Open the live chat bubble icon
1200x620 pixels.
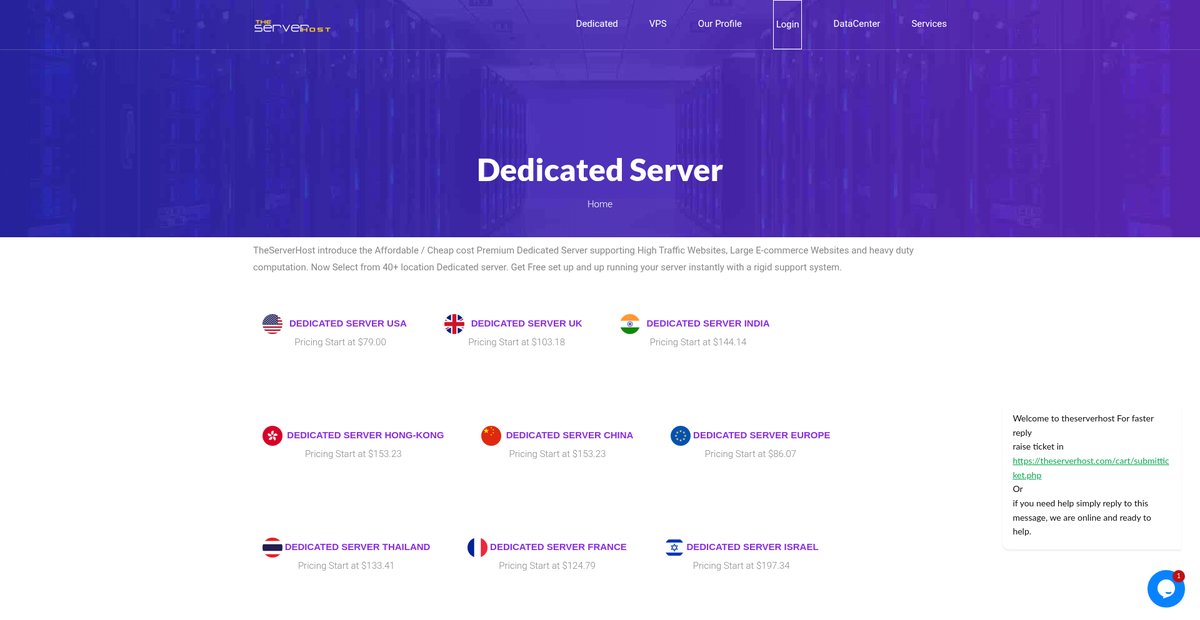pos(1166,589)
